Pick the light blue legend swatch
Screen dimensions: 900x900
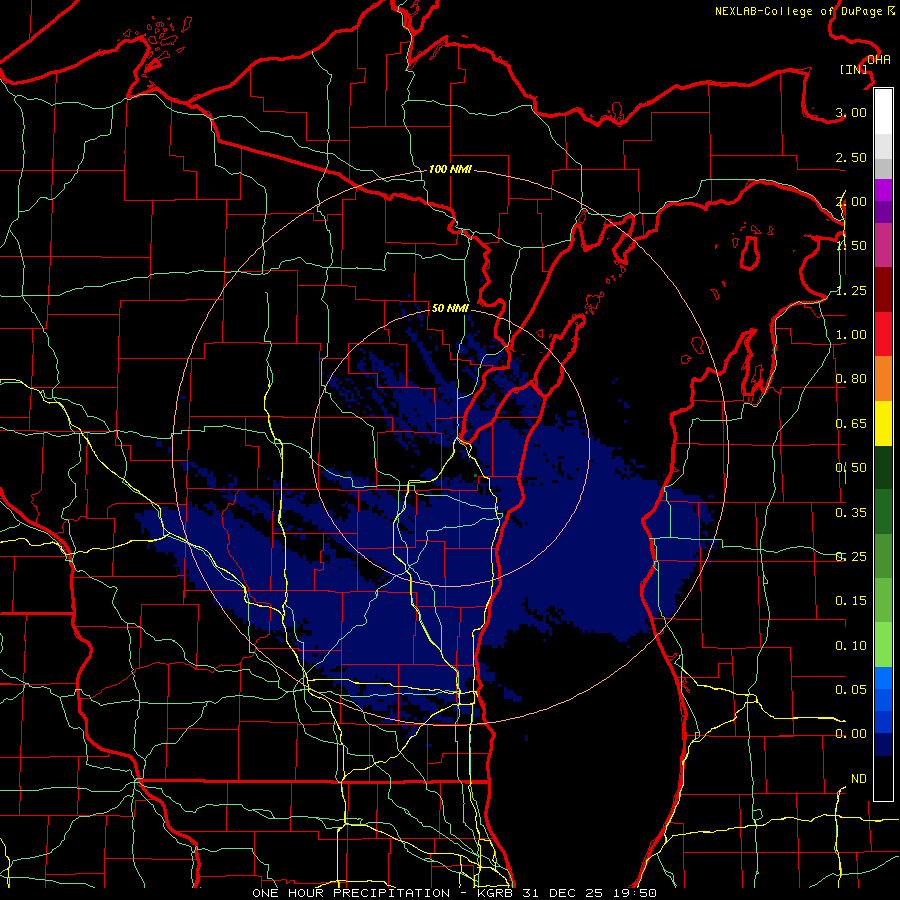tap(883, 678)
